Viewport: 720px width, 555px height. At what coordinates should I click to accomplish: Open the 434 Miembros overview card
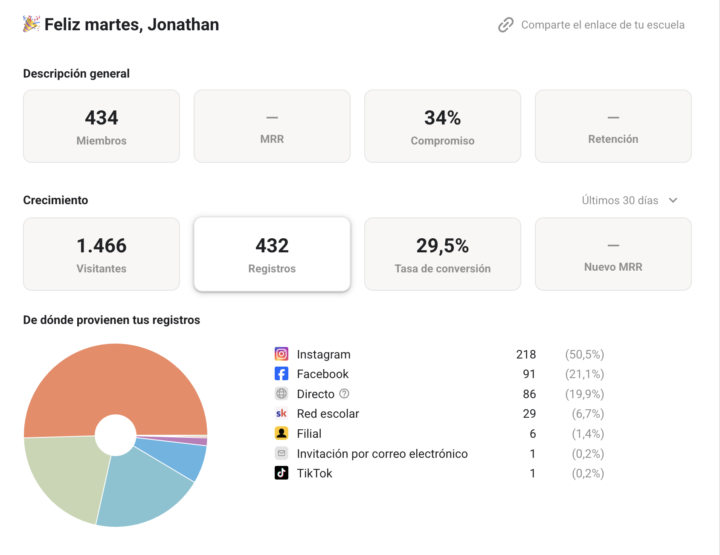tap(101, 126)
